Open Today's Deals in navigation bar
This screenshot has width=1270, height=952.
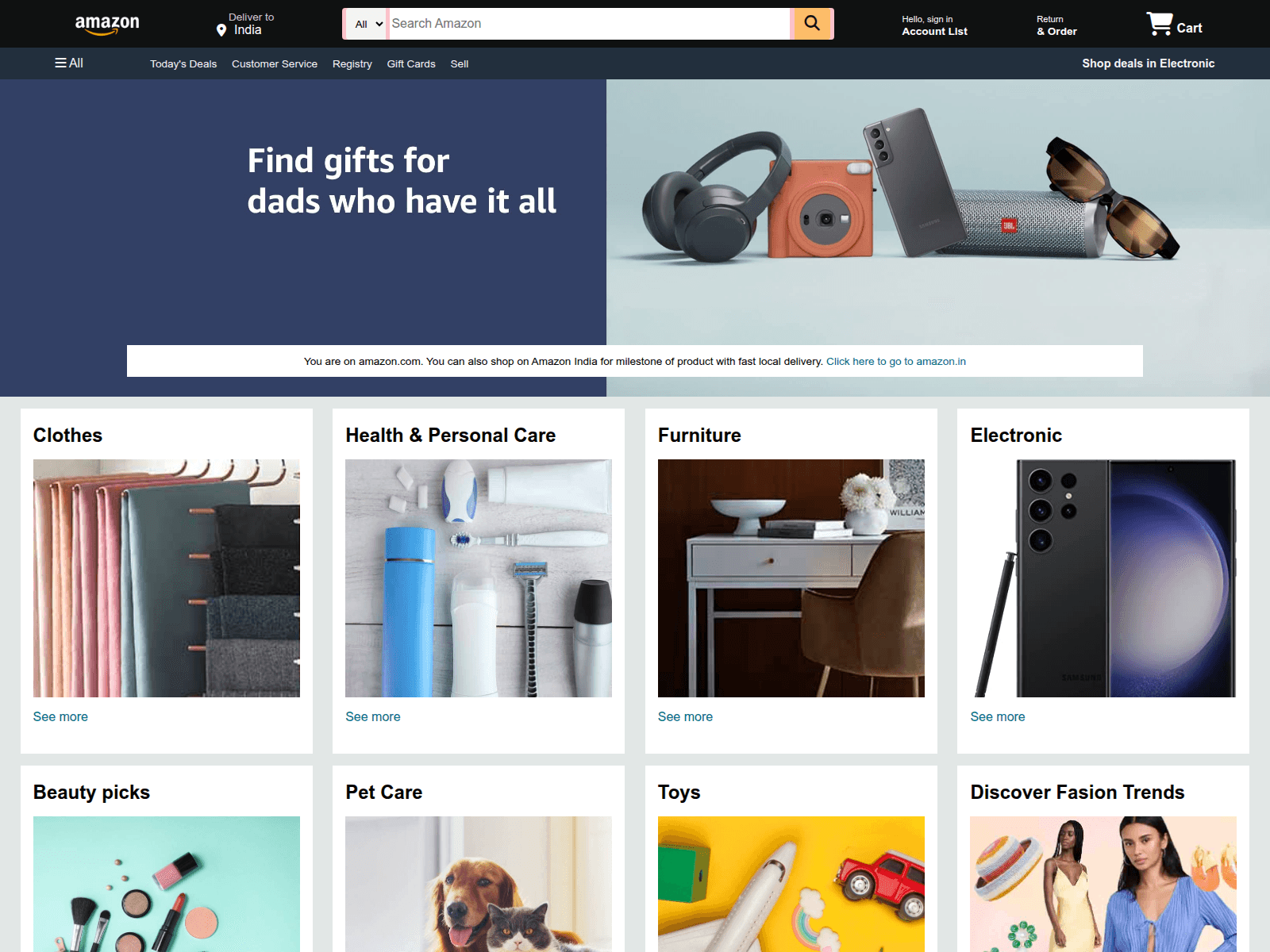pyautogui.click(x=183, y=64)
